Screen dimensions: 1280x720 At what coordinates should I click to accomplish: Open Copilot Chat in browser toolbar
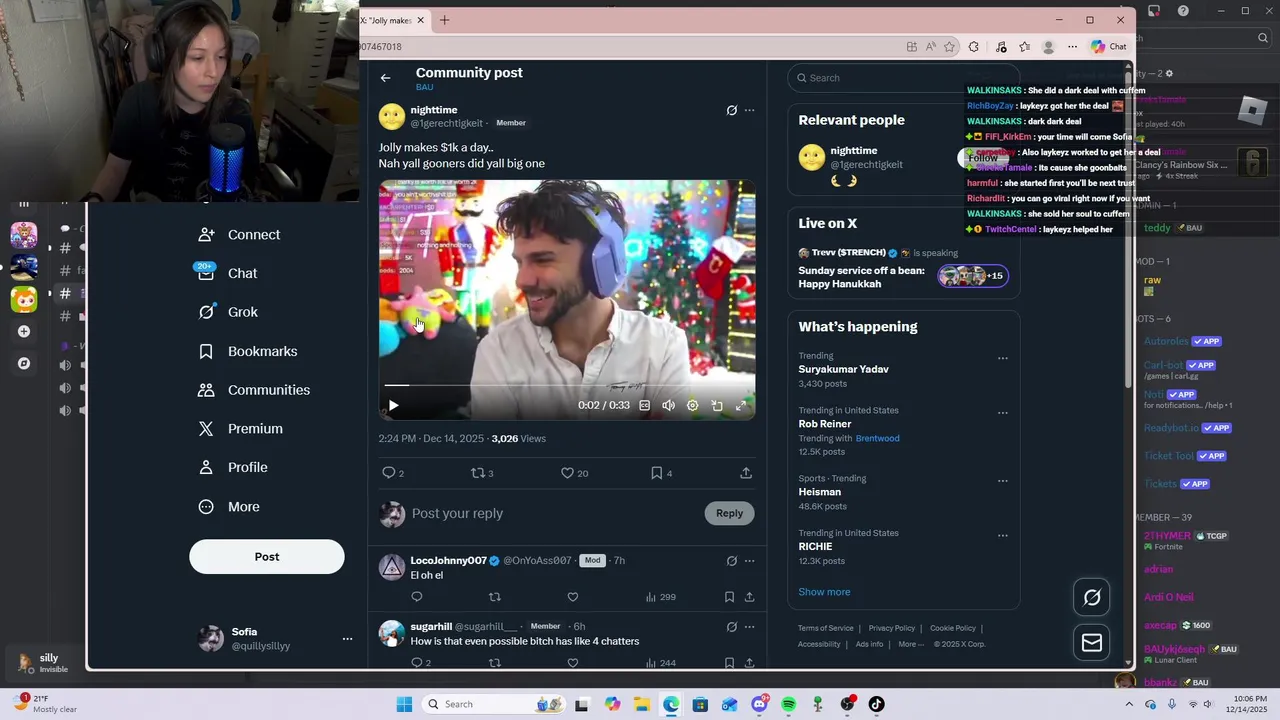[x=1109, y=47]
